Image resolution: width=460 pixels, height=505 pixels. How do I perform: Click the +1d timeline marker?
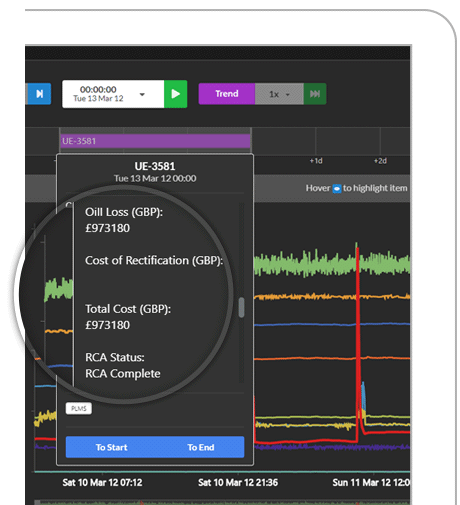(316, 161)
